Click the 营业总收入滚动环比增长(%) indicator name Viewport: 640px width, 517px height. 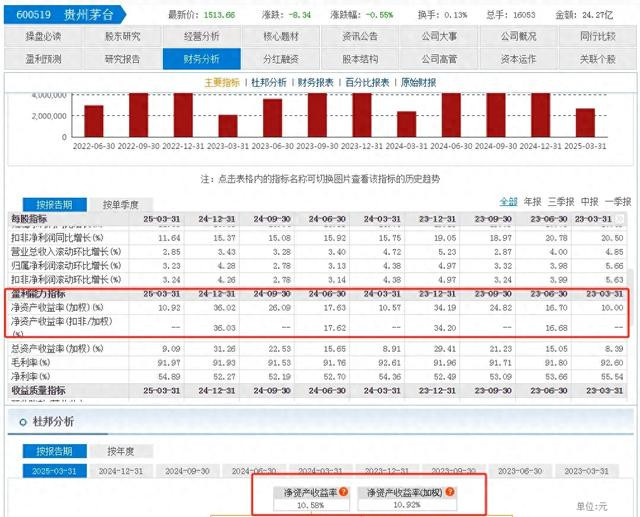(x=66, y=252)
